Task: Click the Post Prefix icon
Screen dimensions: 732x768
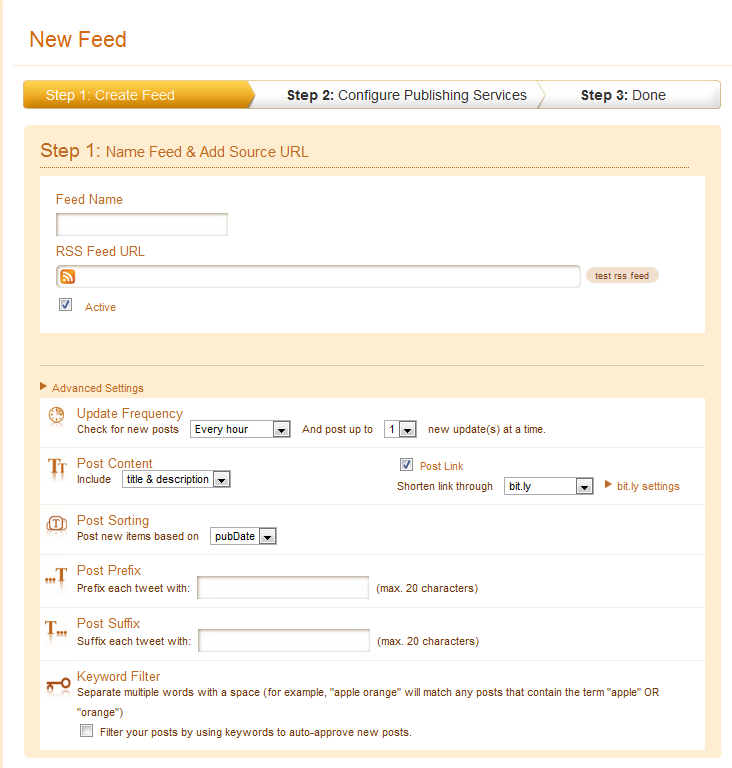Action: point(56,576)
